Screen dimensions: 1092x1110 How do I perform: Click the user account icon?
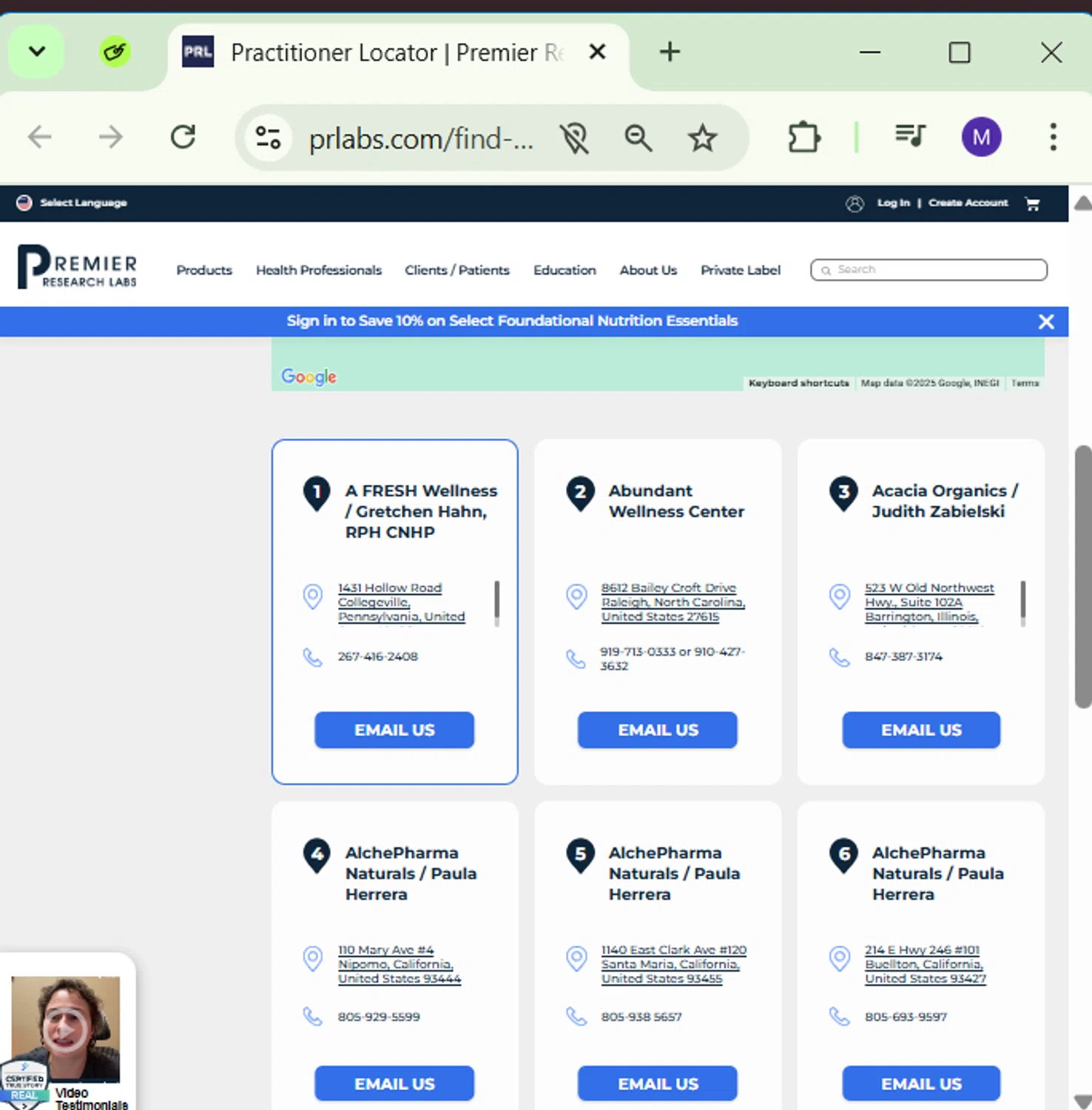point(855,203)
